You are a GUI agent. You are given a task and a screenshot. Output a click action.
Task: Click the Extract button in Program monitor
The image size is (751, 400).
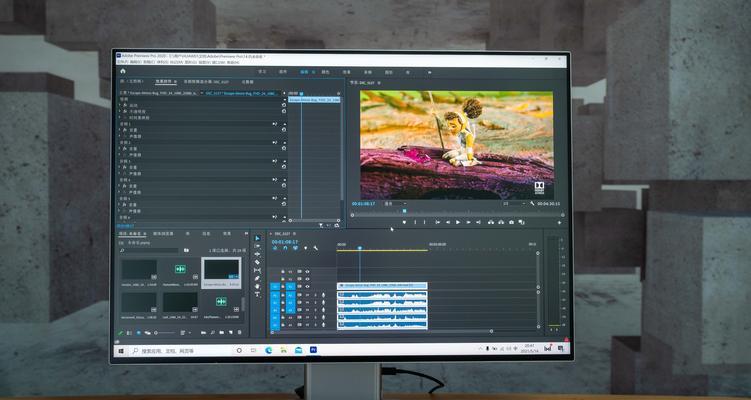point(501,222)
